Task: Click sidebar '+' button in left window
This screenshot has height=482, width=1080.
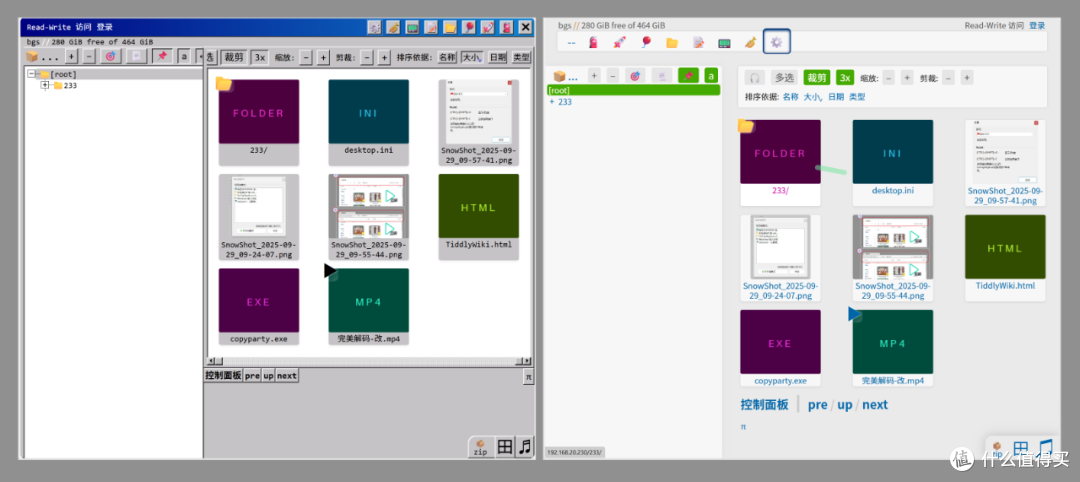Action: click(72, 56)
